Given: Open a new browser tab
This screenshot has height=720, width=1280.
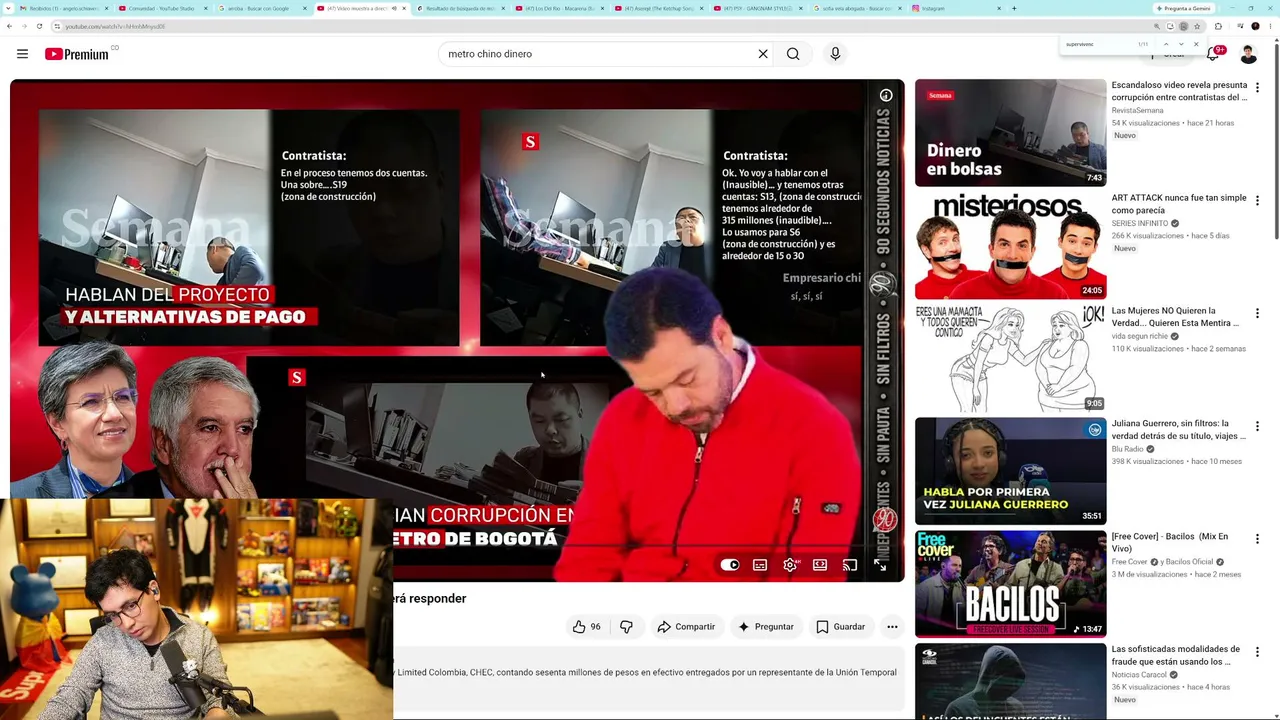Looking at the screenshot, I should pos(1013,8).
